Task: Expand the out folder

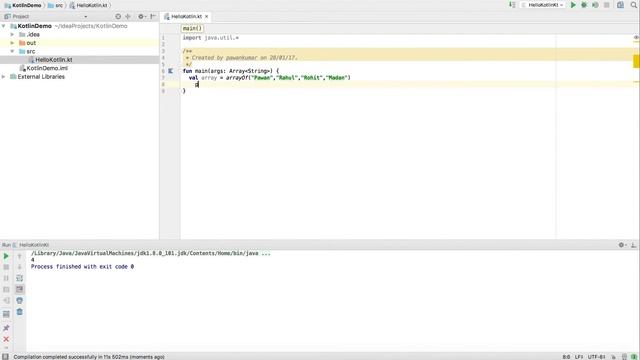Action: (12, 43)
